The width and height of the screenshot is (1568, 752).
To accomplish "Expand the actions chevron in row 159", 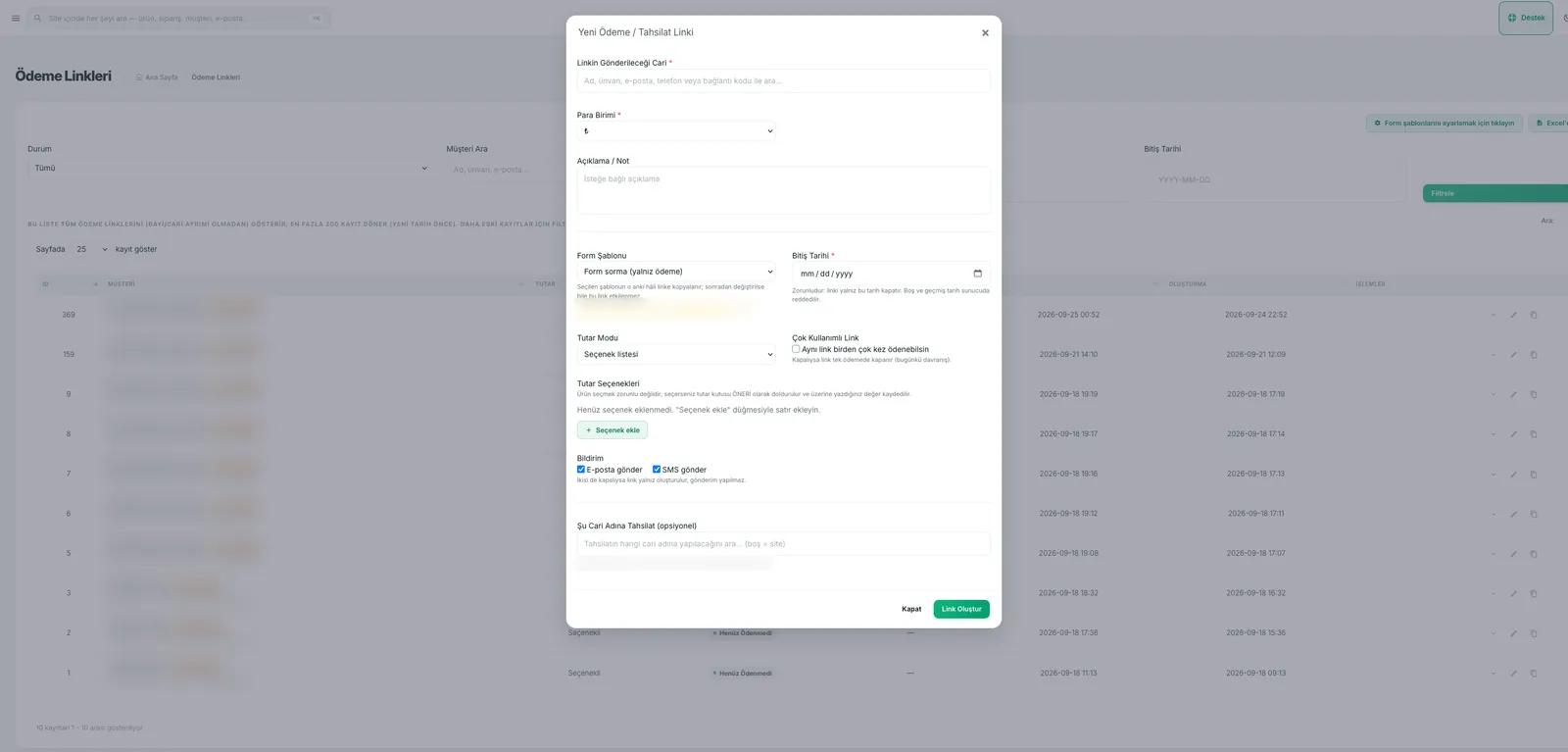I will pos(1494,355).
